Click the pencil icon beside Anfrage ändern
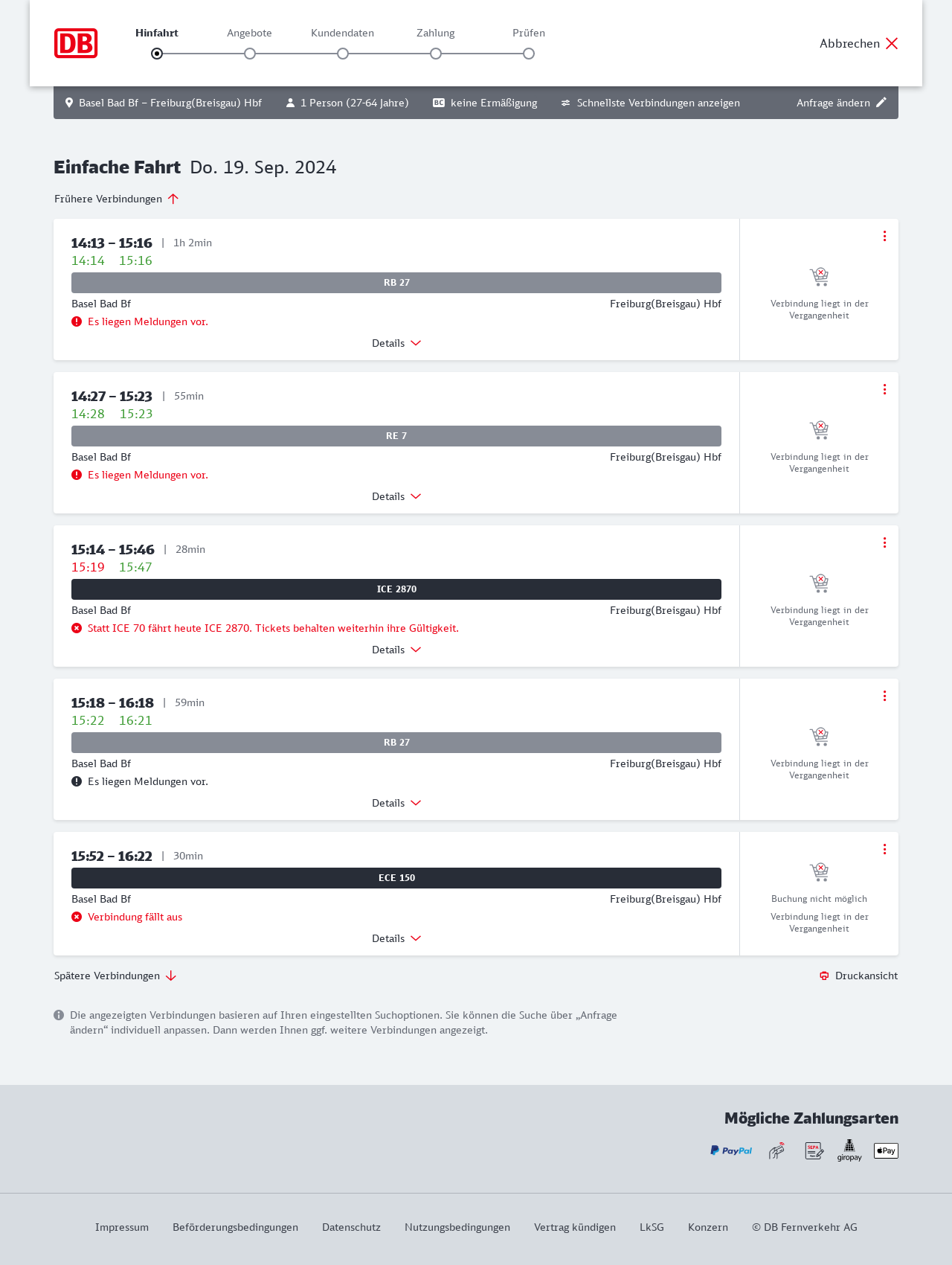Screen dimensions: 952x1265 (x=881, y=103)
